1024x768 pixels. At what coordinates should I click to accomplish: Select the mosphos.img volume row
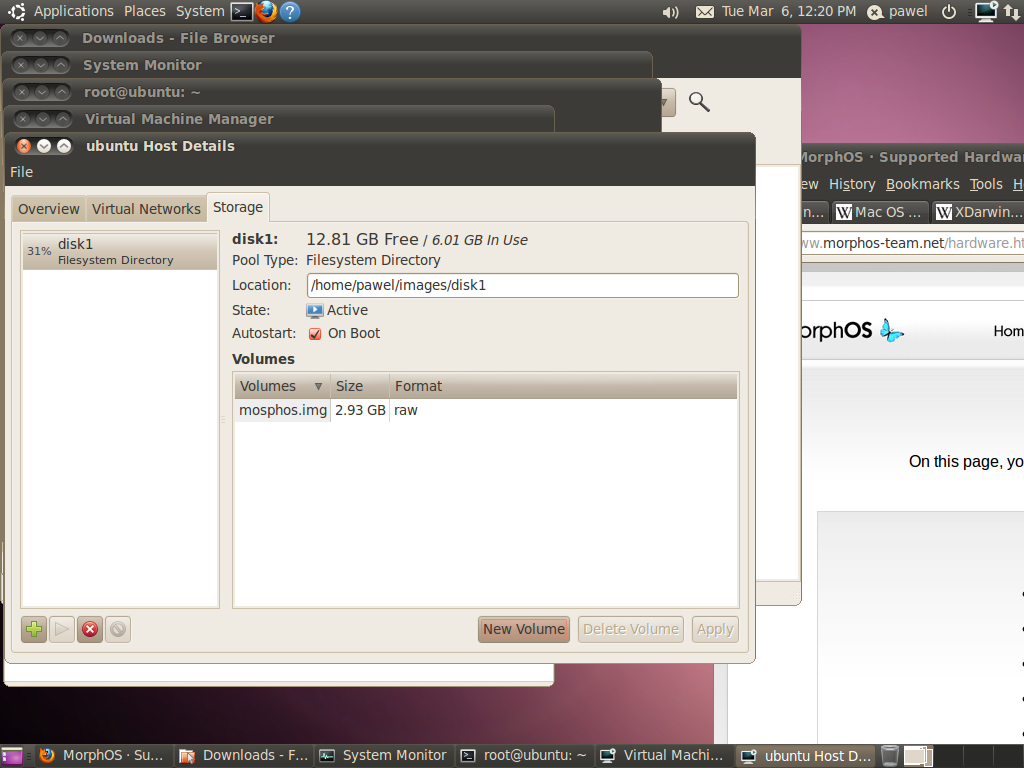click(283, 410)
